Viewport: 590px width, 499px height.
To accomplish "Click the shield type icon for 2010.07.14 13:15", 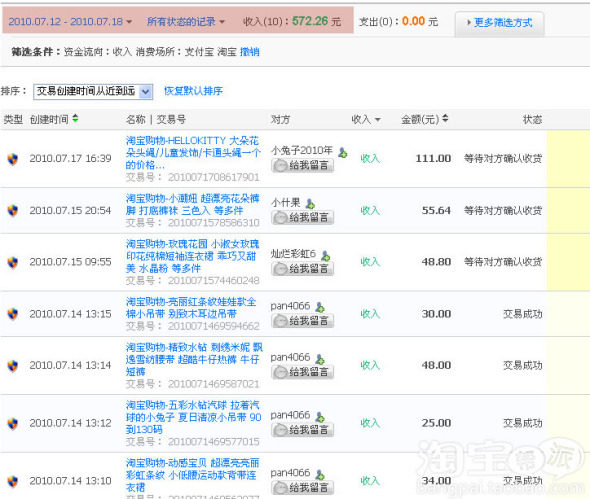I will (x=12, y=314).
